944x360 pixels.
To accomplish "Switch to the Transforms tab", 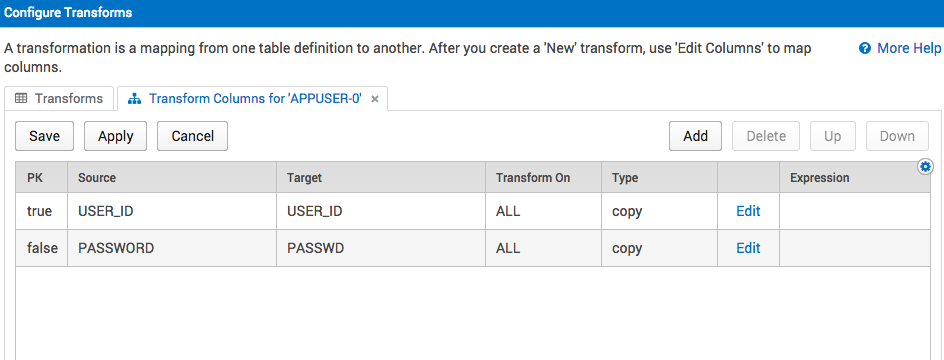I will pos(59,98).
